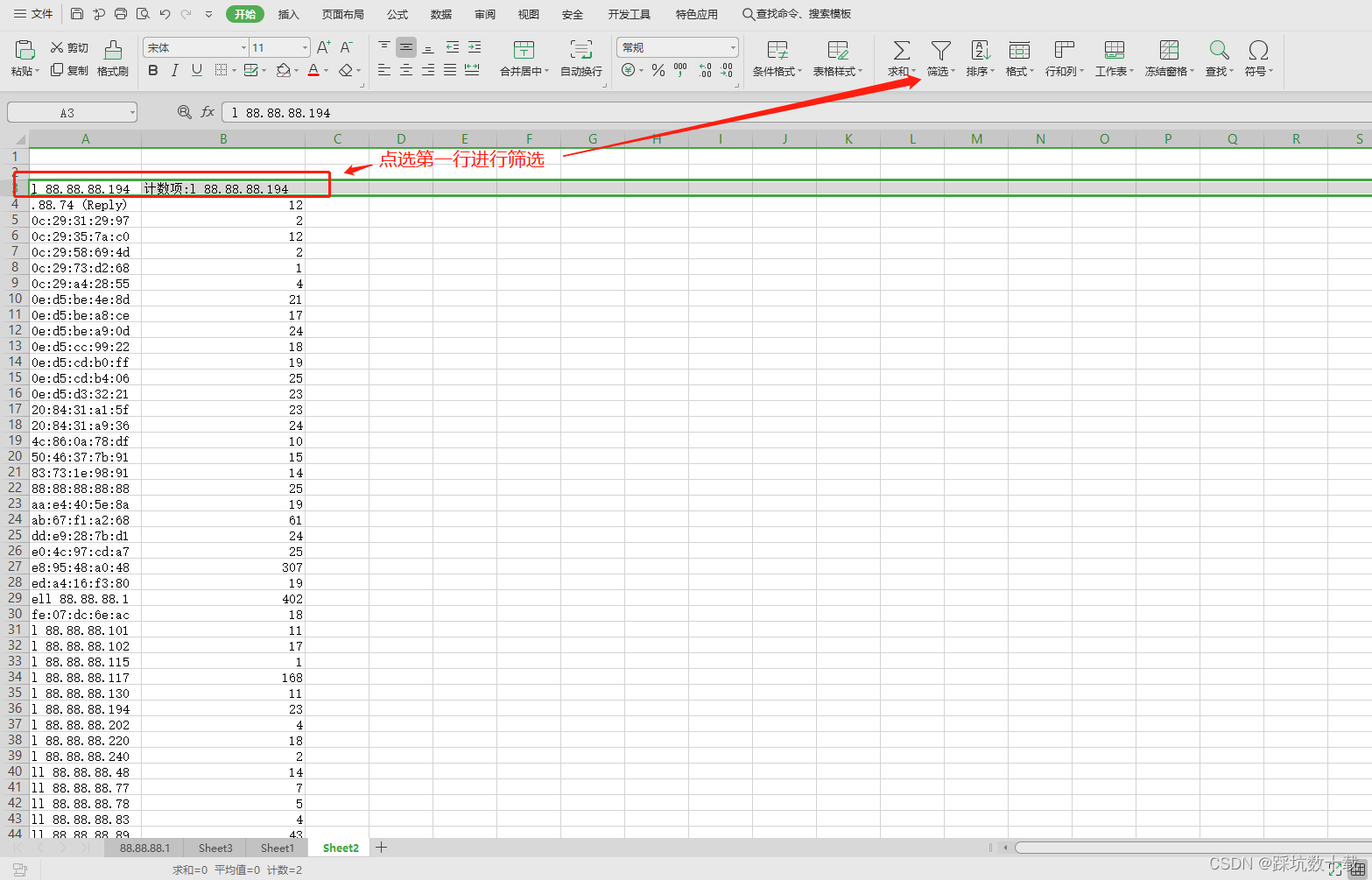This screenshot has height=880, width=1372.
Task: Click Merge and Center (合并居中) icon
Action: click(524, 50)
